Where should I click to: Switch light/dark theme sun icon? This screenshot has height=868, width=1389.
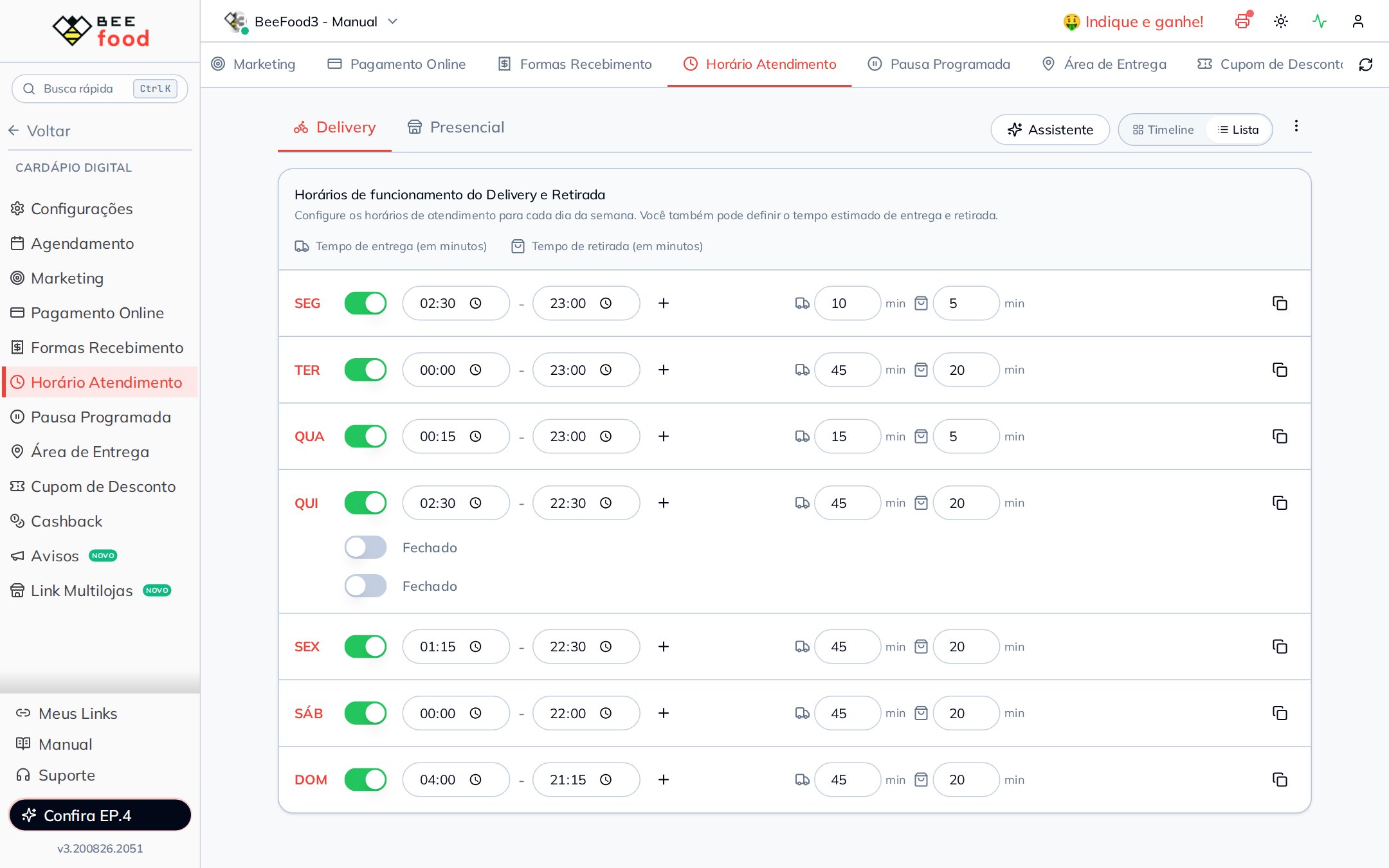tap(1281, 21)
